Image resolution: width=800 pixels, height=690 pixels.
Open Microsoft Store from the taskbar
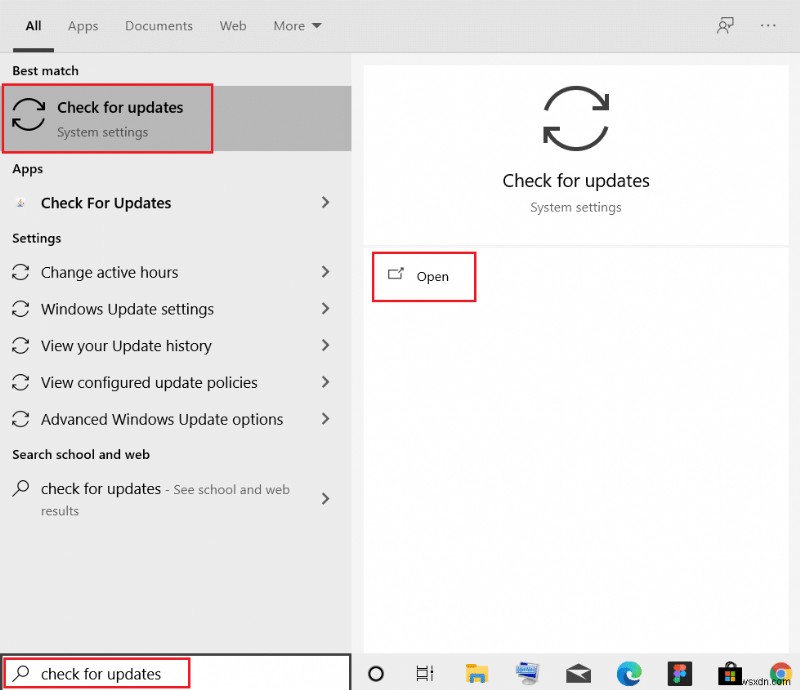730,673
